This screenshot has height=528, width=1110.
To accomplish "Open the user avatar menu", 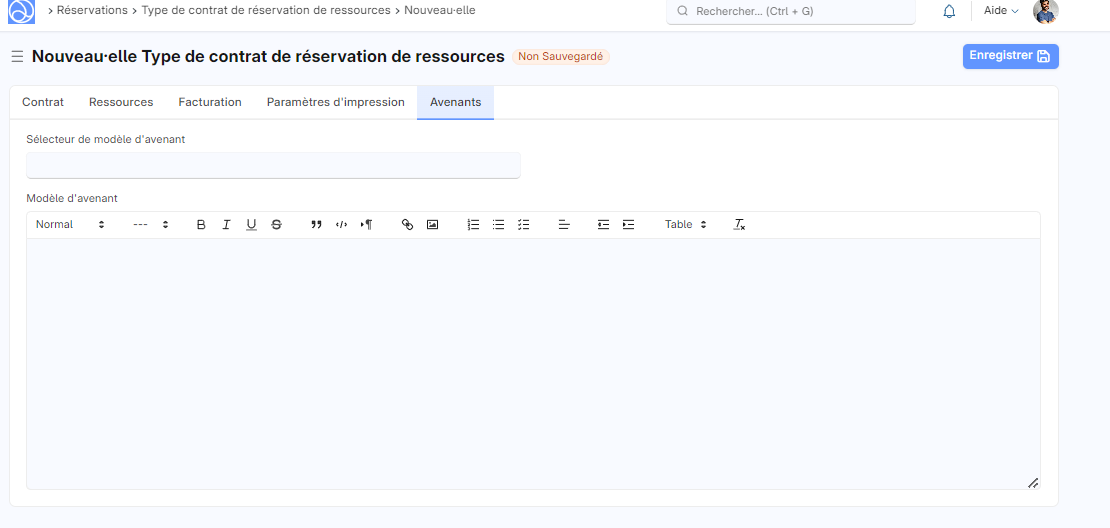I will [x=1046, y=11].
